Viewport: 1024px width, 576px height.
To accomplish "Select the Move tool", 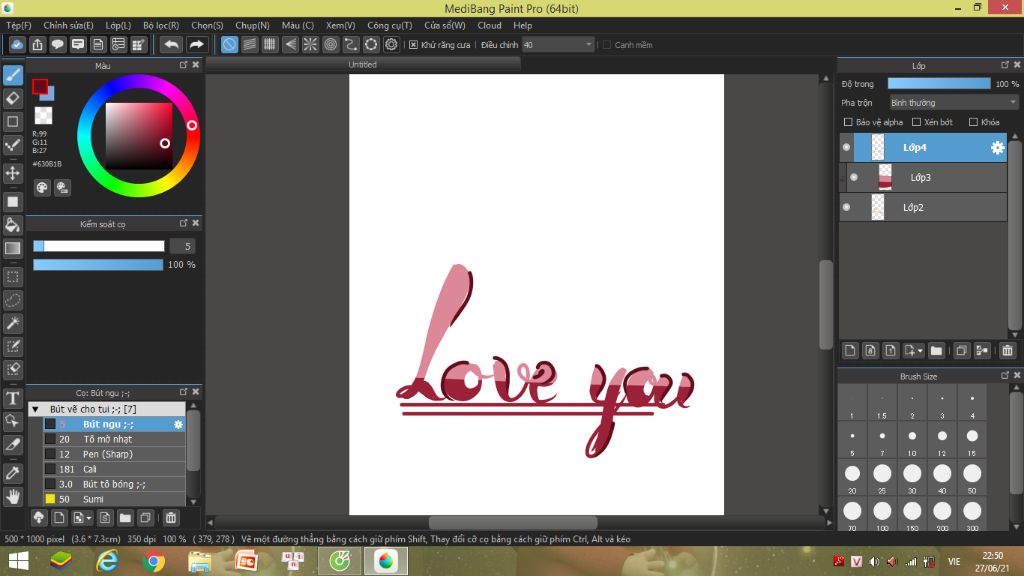I will coord(13,173).
